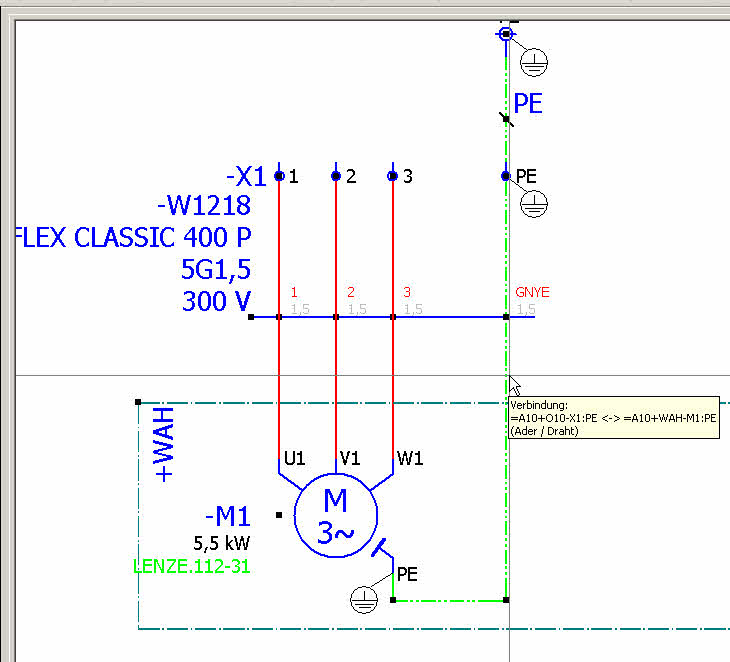Screen dimensions: 730x662
Task: Select the motor PE connection label
Action: click(407, 574)
